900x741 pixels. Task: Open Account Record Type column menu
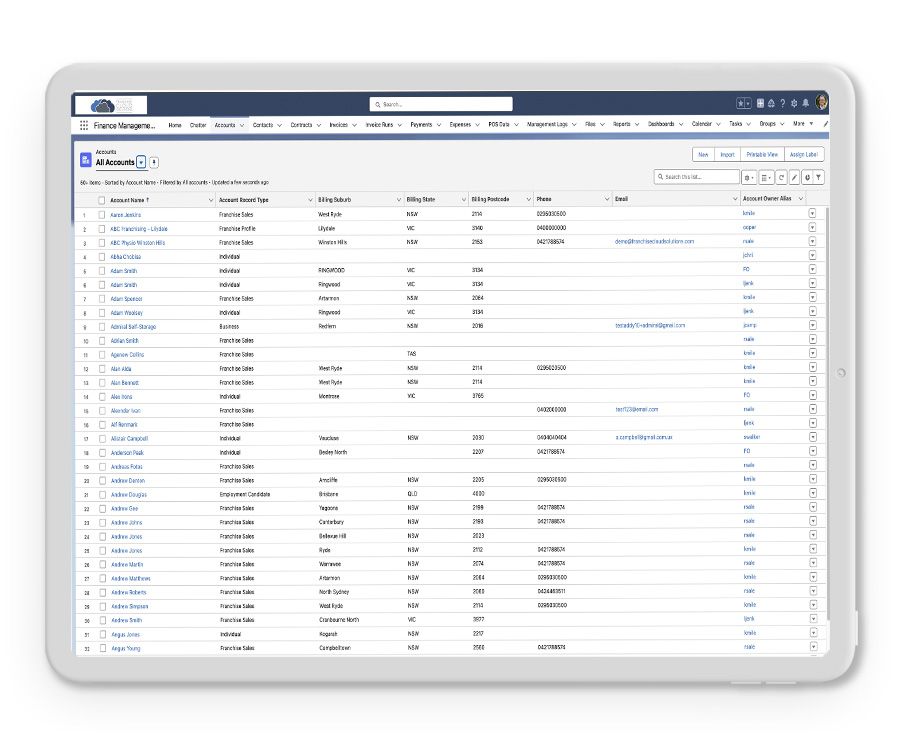click(x=310, y=200)
